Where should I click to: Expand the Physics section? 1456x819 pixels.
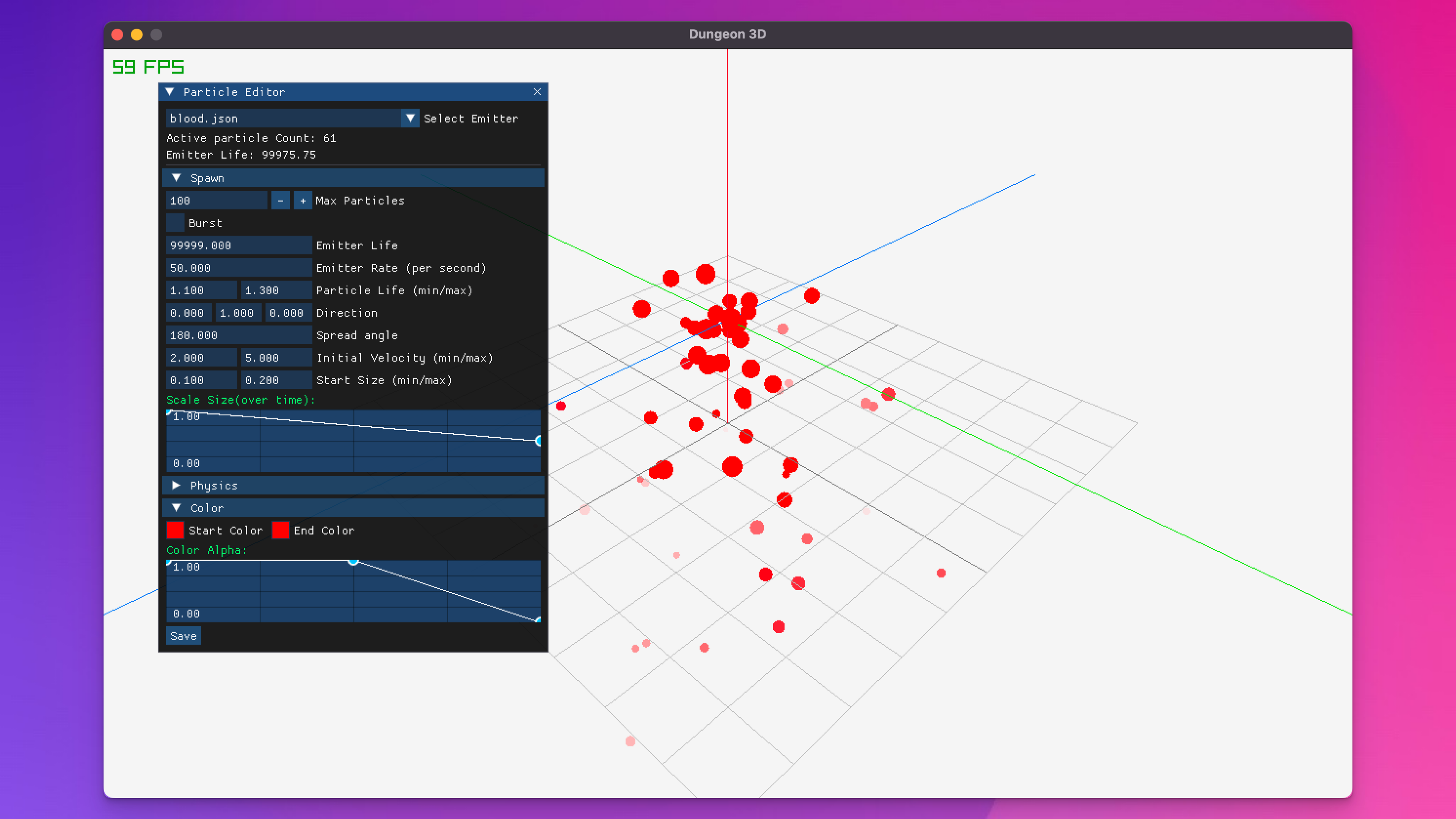coord(176,485)
